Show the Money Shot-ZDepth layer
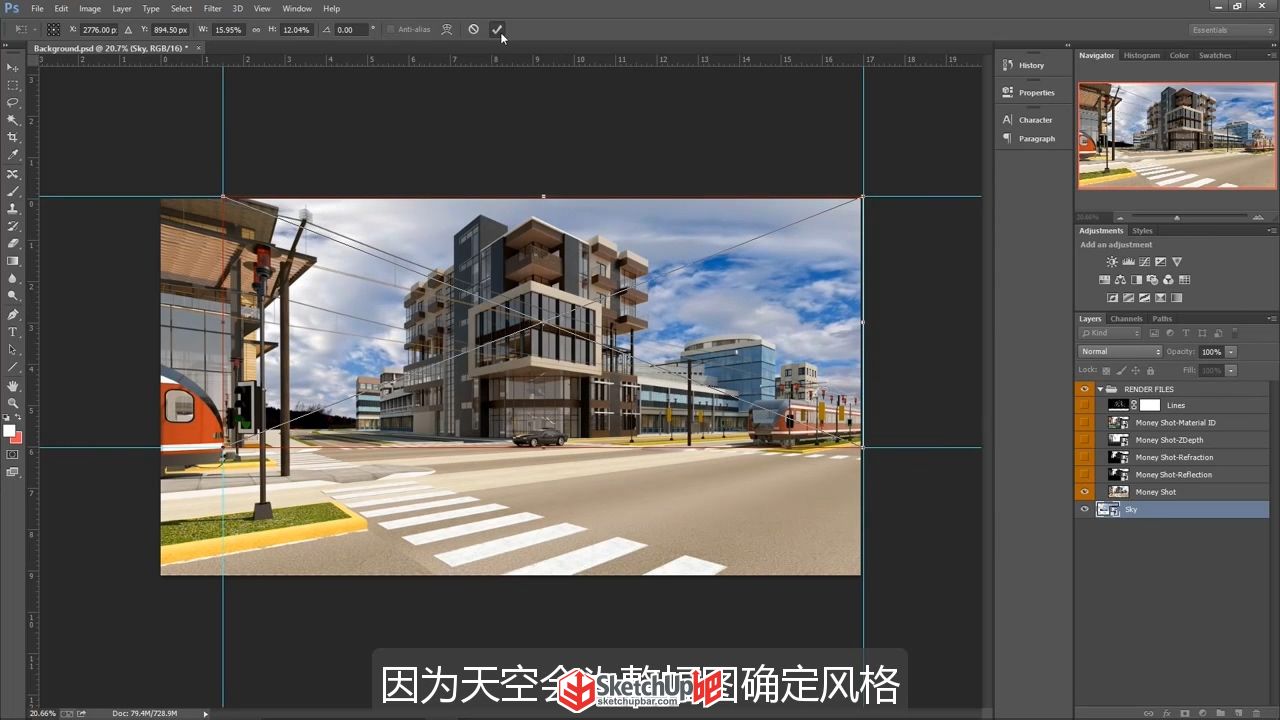The width and height of the screenshot is (1280, 720). tap(1084, 440)
